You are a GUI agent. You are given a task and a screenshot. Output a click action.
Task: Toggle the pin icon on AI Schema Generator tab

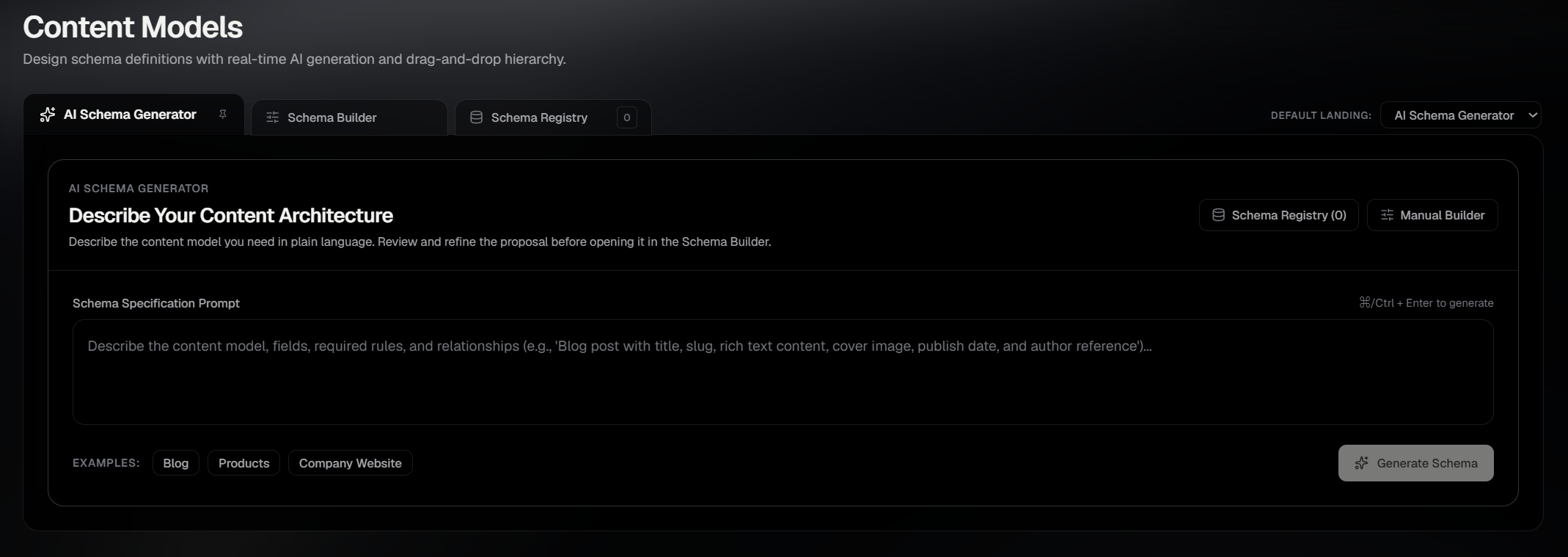coord(223,114)
